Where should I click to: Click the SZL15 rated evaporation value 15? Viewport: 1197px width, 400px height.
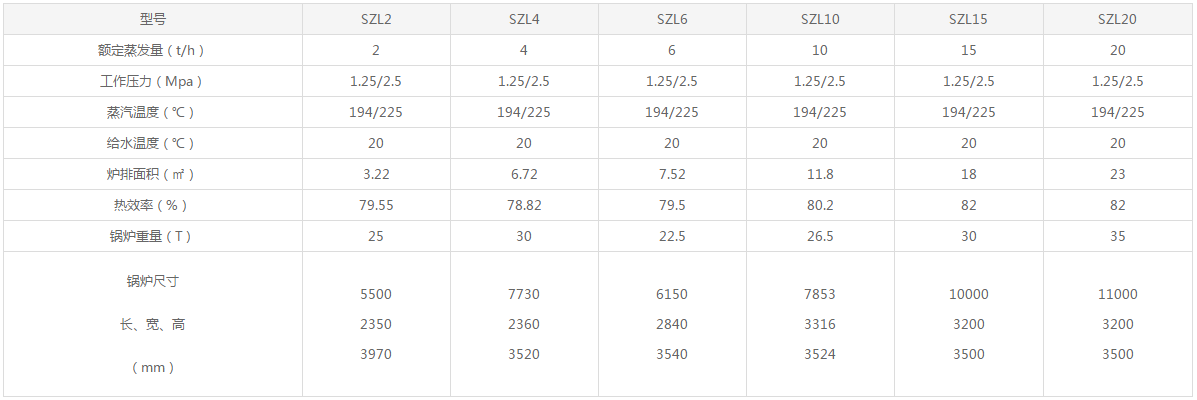point(968,50)
